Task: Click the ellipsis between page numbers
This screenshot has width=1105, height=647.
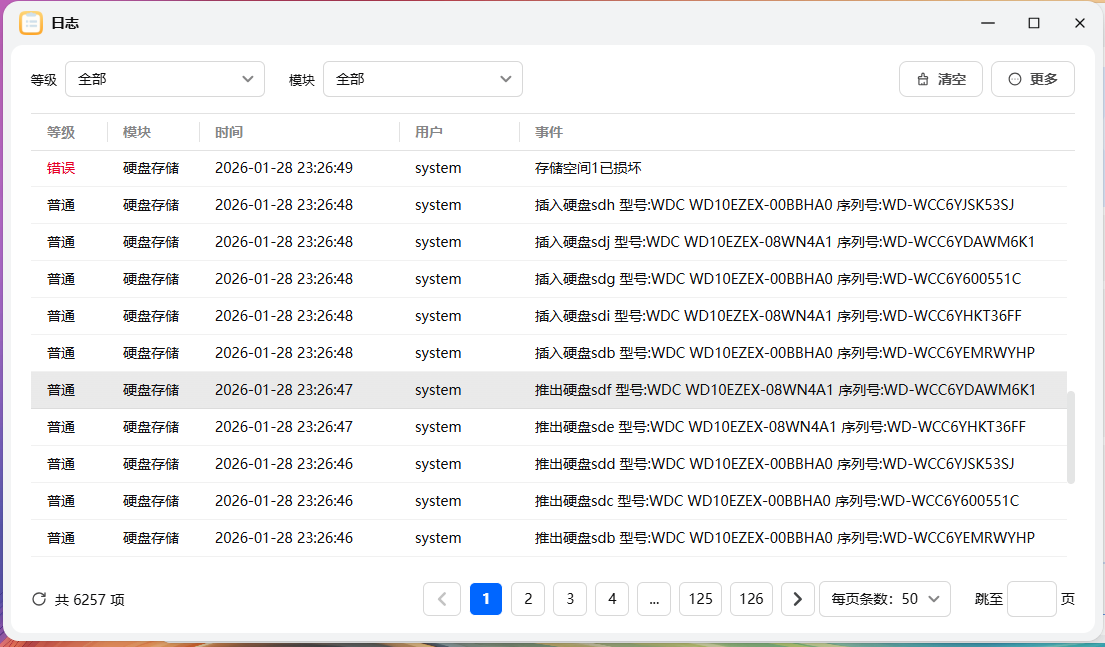Action: coord(654,598)
